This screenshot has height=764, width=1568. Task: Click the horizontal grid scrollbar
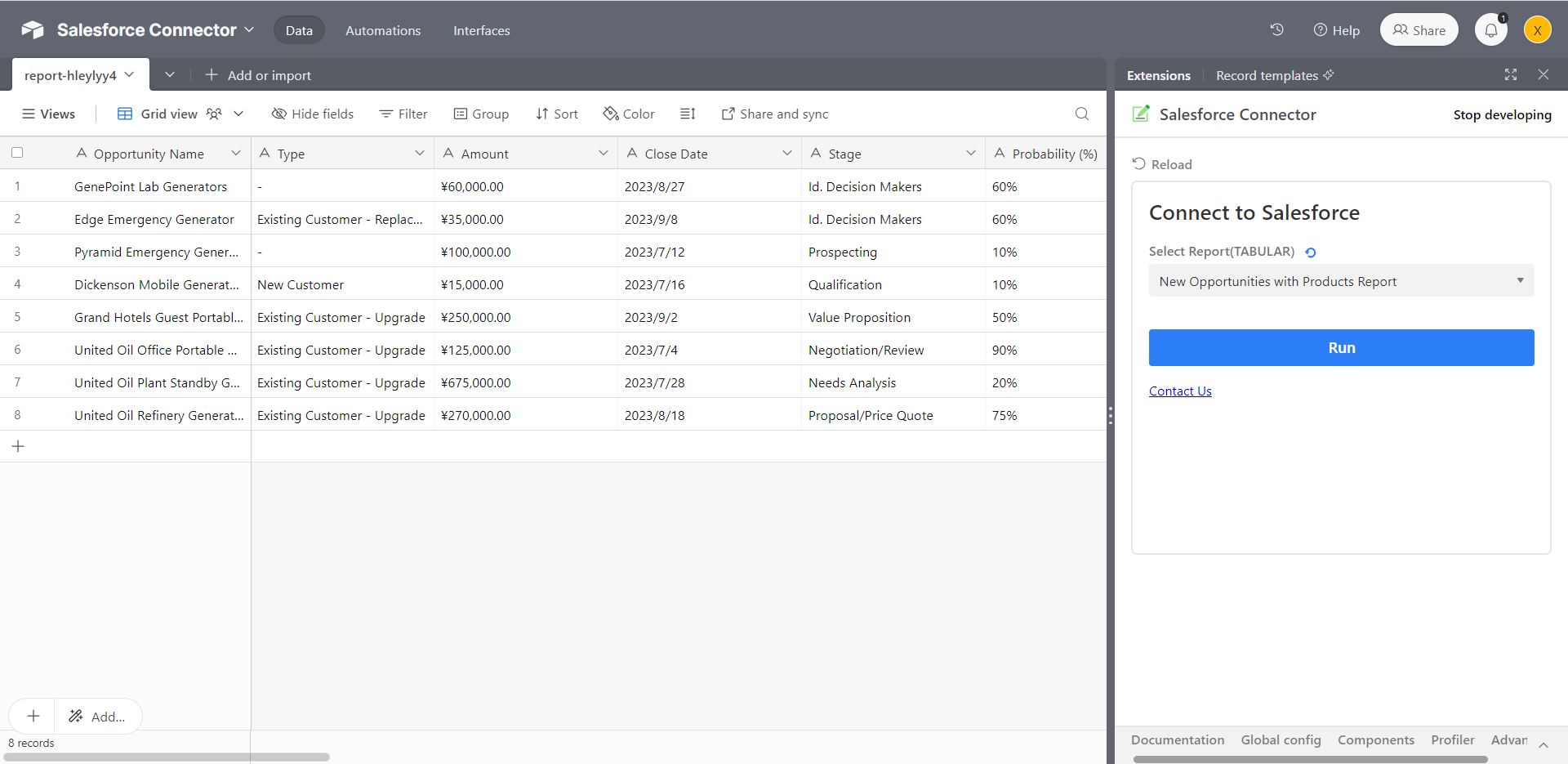coord(167,757)
